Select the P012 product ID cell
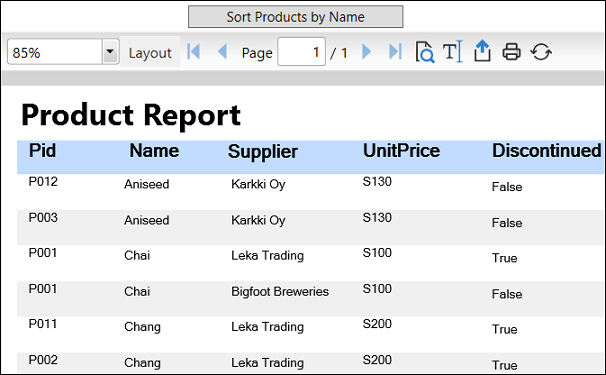This screenshot has height=375, width=606. (43, 181)
